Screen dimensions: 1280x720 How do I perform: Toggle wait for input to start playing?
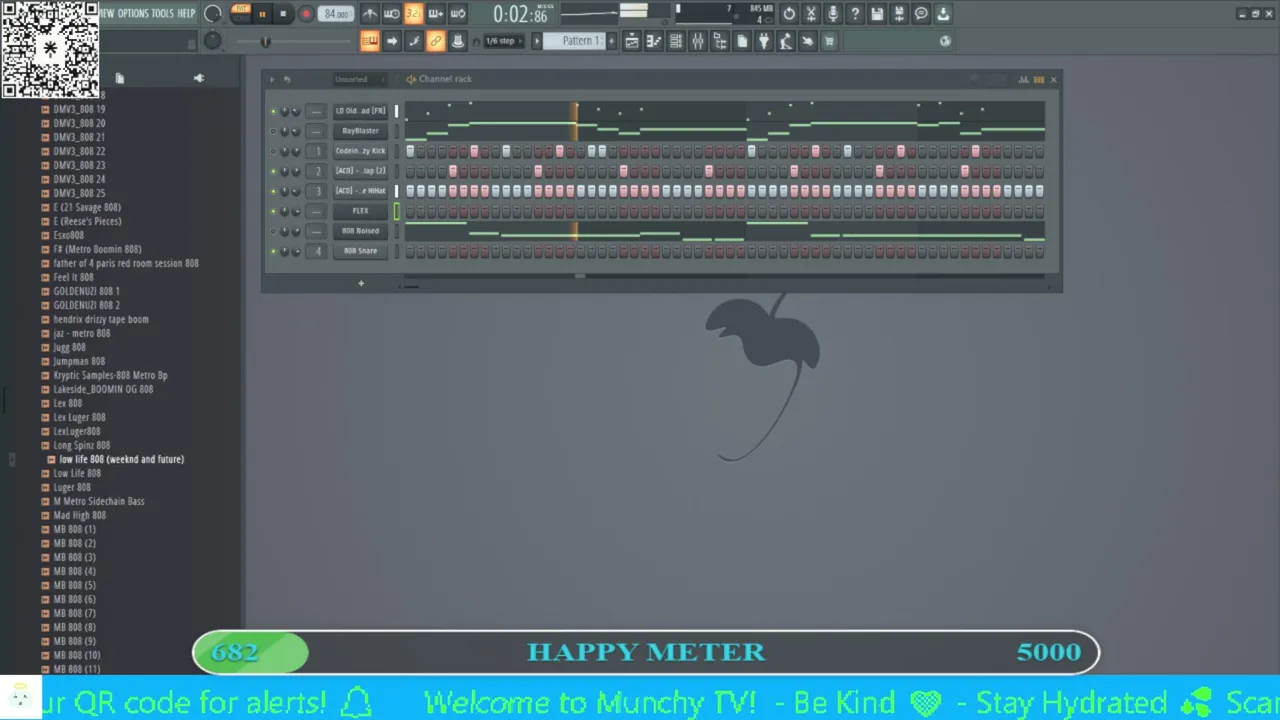pos(392,14)
